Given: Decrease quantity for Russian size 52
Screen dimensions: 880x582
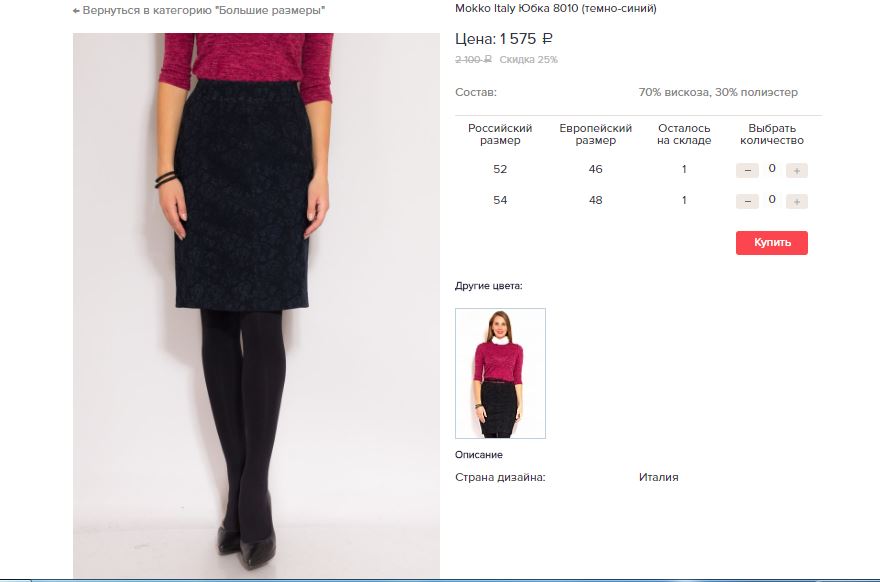Looking at the screenshot, I should click(747, 170).
